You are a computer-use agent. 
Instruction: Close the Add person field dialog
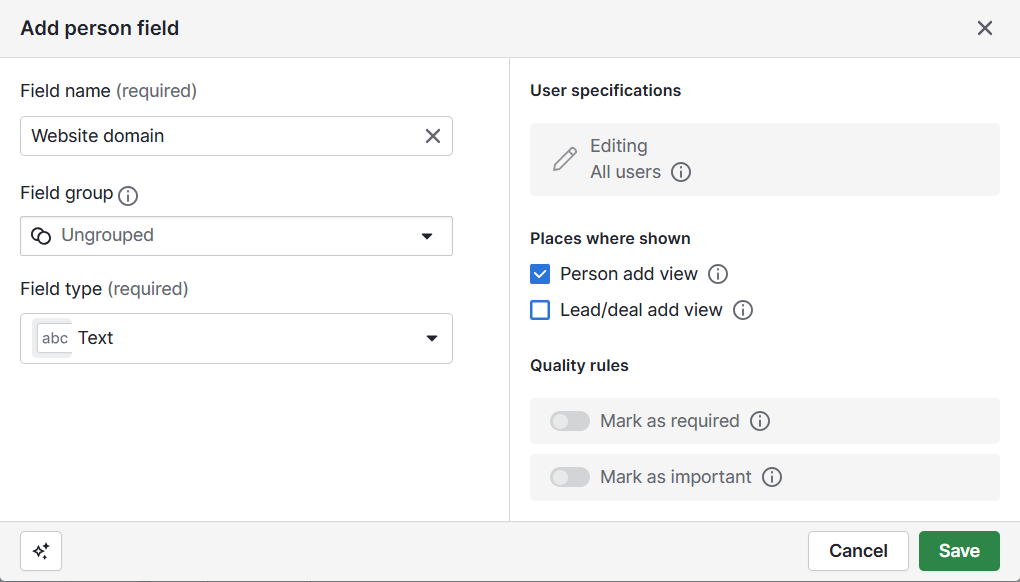click(x=985, y=28)
